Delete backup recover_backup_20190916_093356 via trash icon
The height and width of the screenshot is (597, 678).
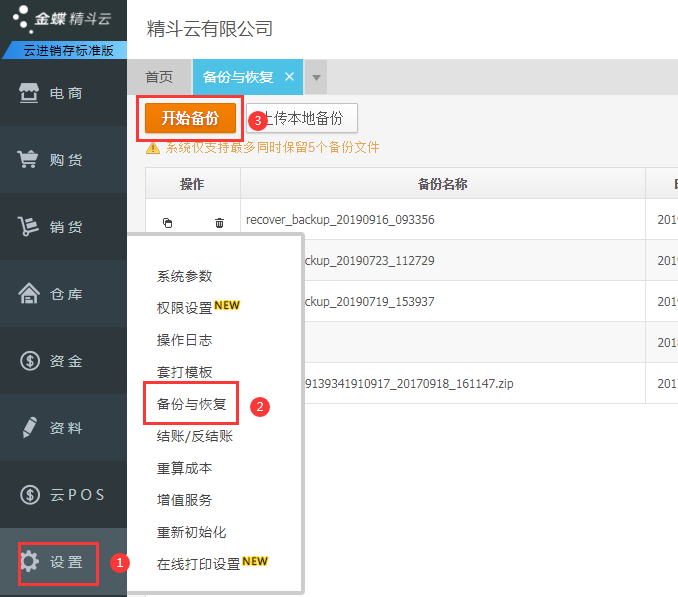click(219, 223)
